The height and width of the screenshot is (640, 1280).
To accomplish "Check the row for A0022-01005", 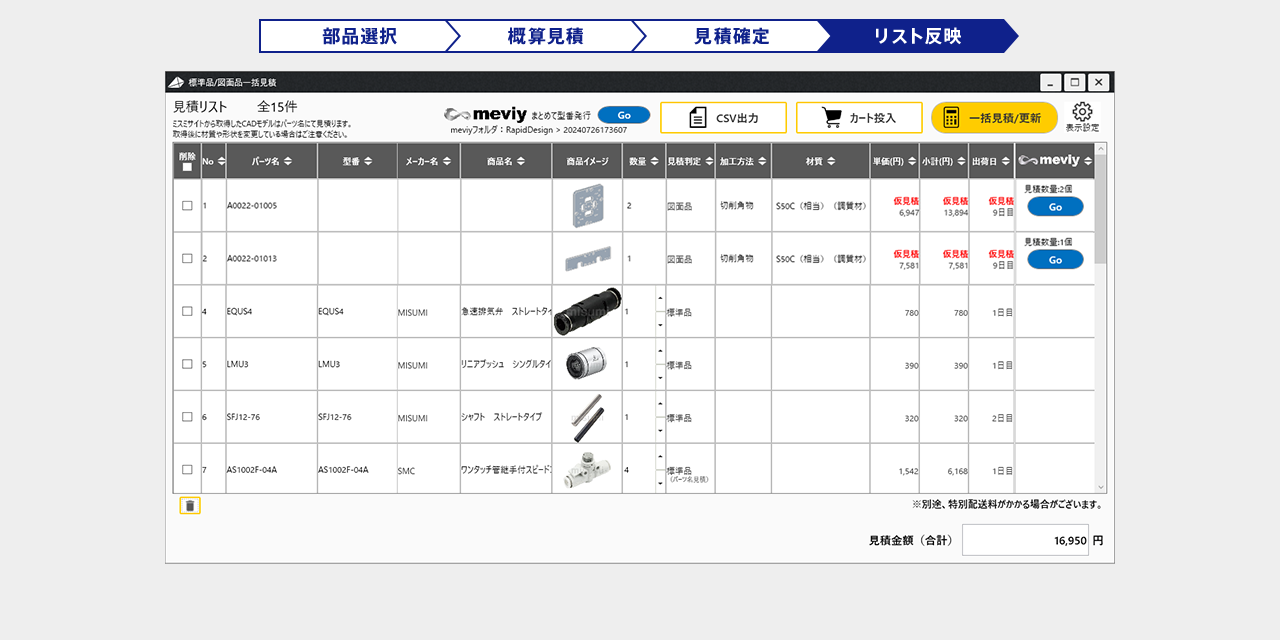I will pos(187,206).
